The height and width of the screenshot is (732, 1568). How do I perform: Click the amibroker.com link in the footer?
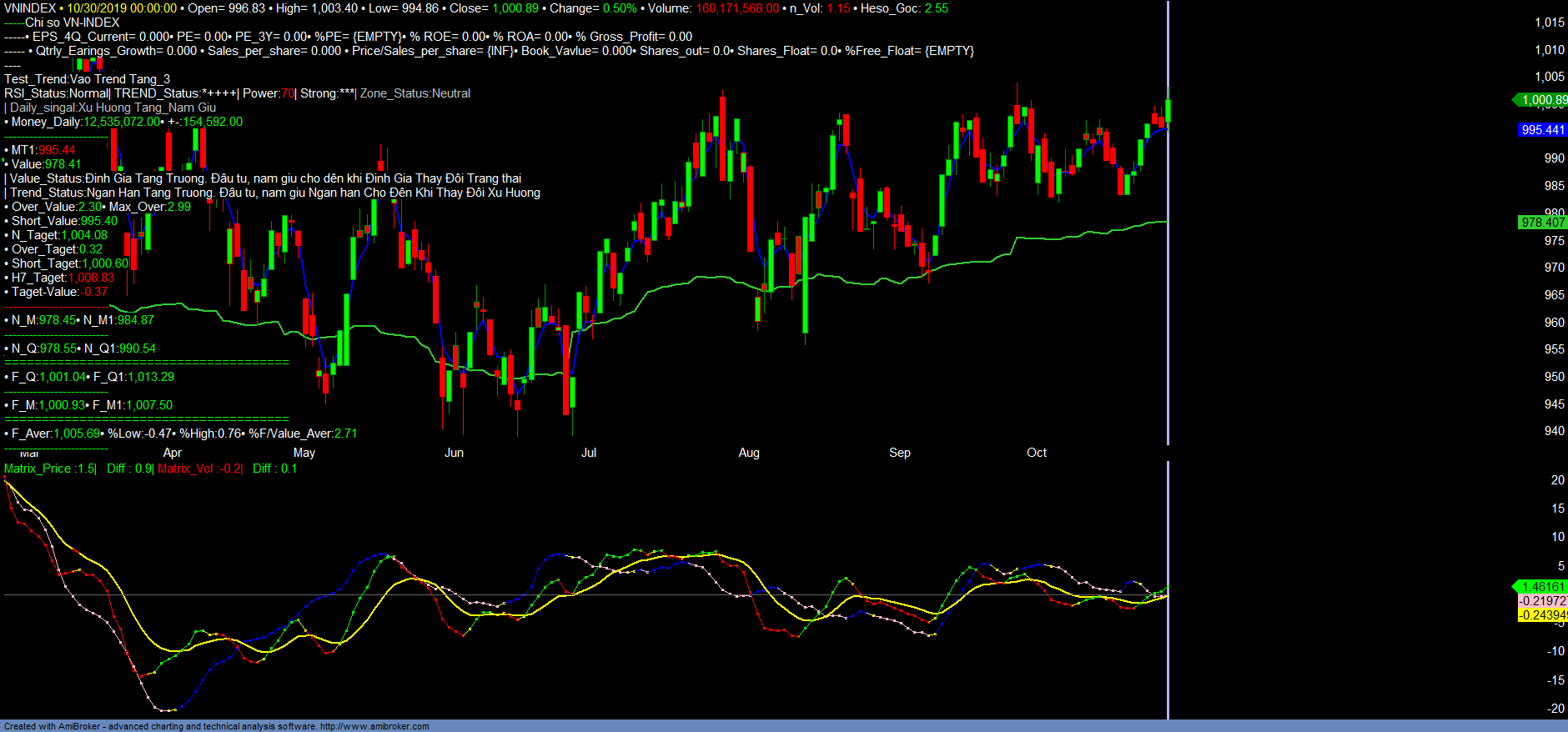pyautogui.click(x=374, y=726)
